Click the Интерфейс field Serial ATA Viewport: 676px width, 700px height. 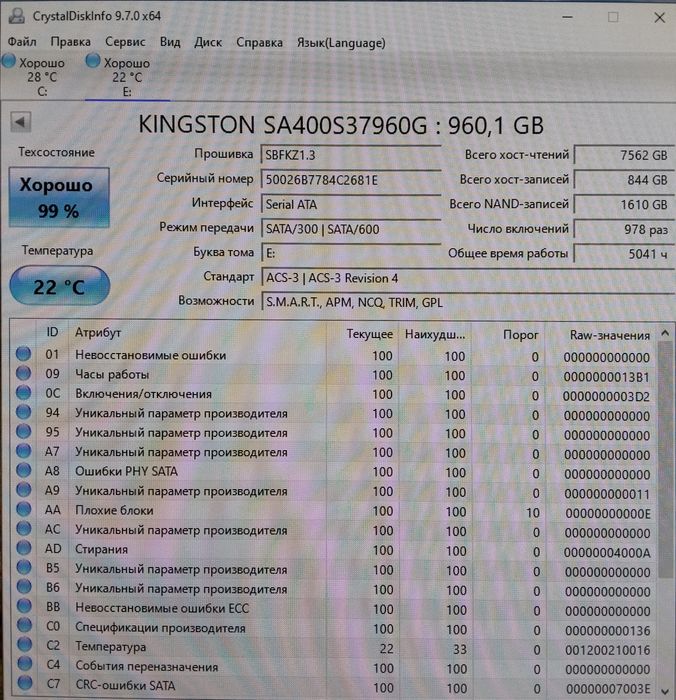tap(351, 204)
